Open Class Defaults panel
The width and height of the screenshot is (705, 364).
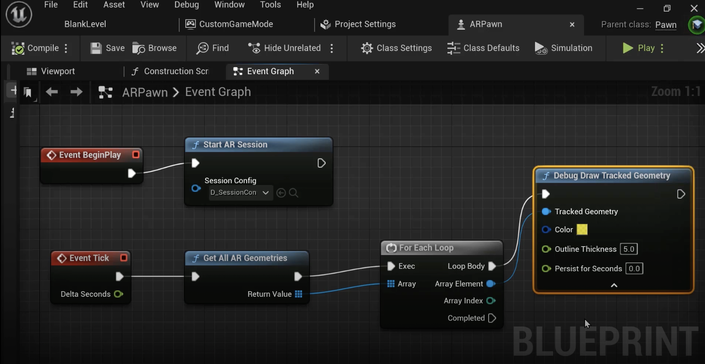[483, 48]
